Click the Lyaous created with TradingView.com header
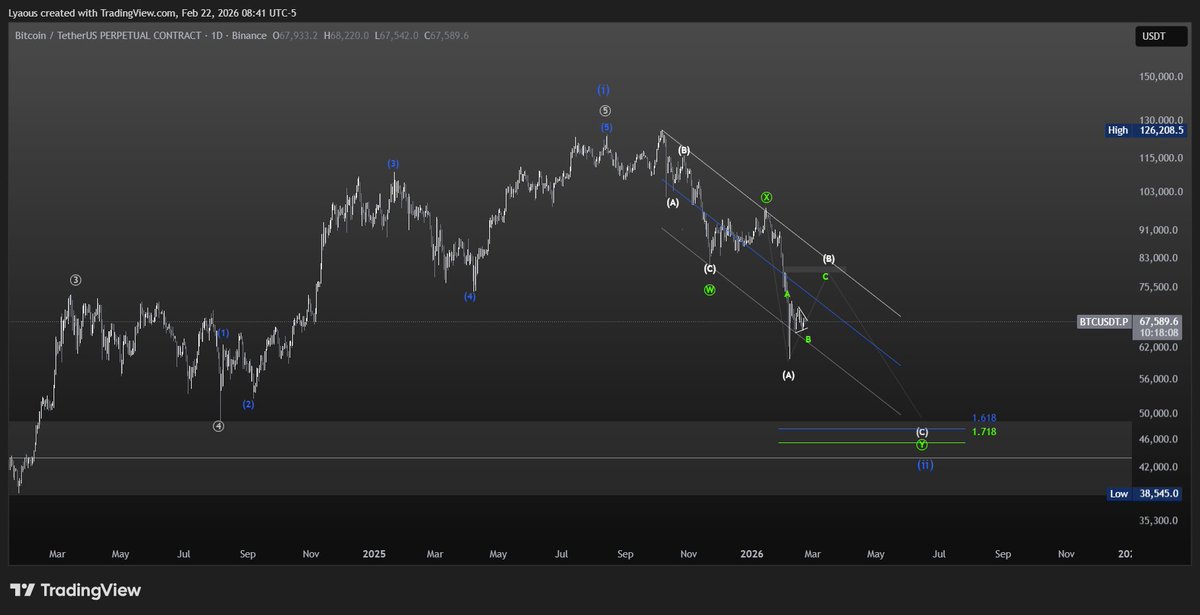This screenshot has height=615, width=1200. click(153, 12)
